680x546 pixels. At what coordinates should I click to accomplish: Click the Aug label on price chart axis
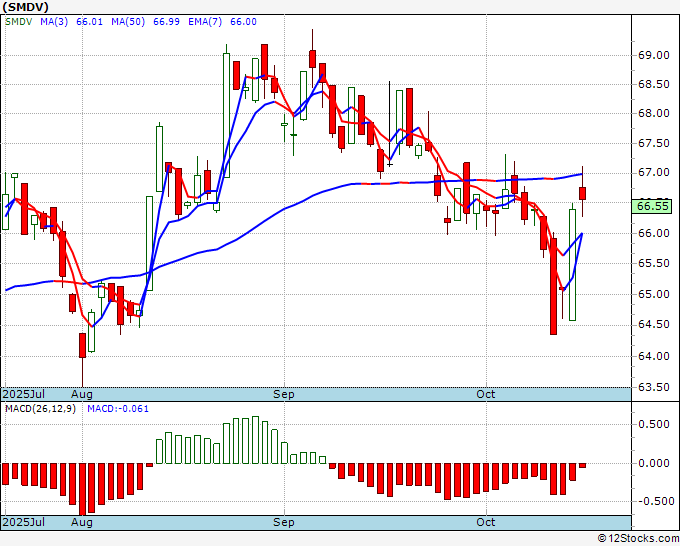pos(82,394)
